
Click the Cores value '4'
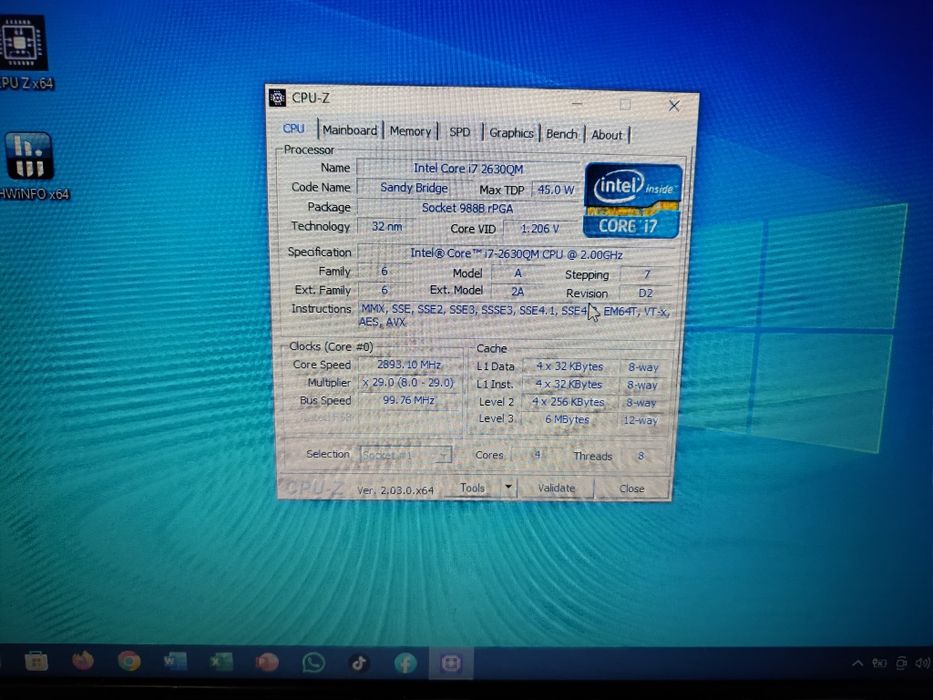[x=537, y=455]
